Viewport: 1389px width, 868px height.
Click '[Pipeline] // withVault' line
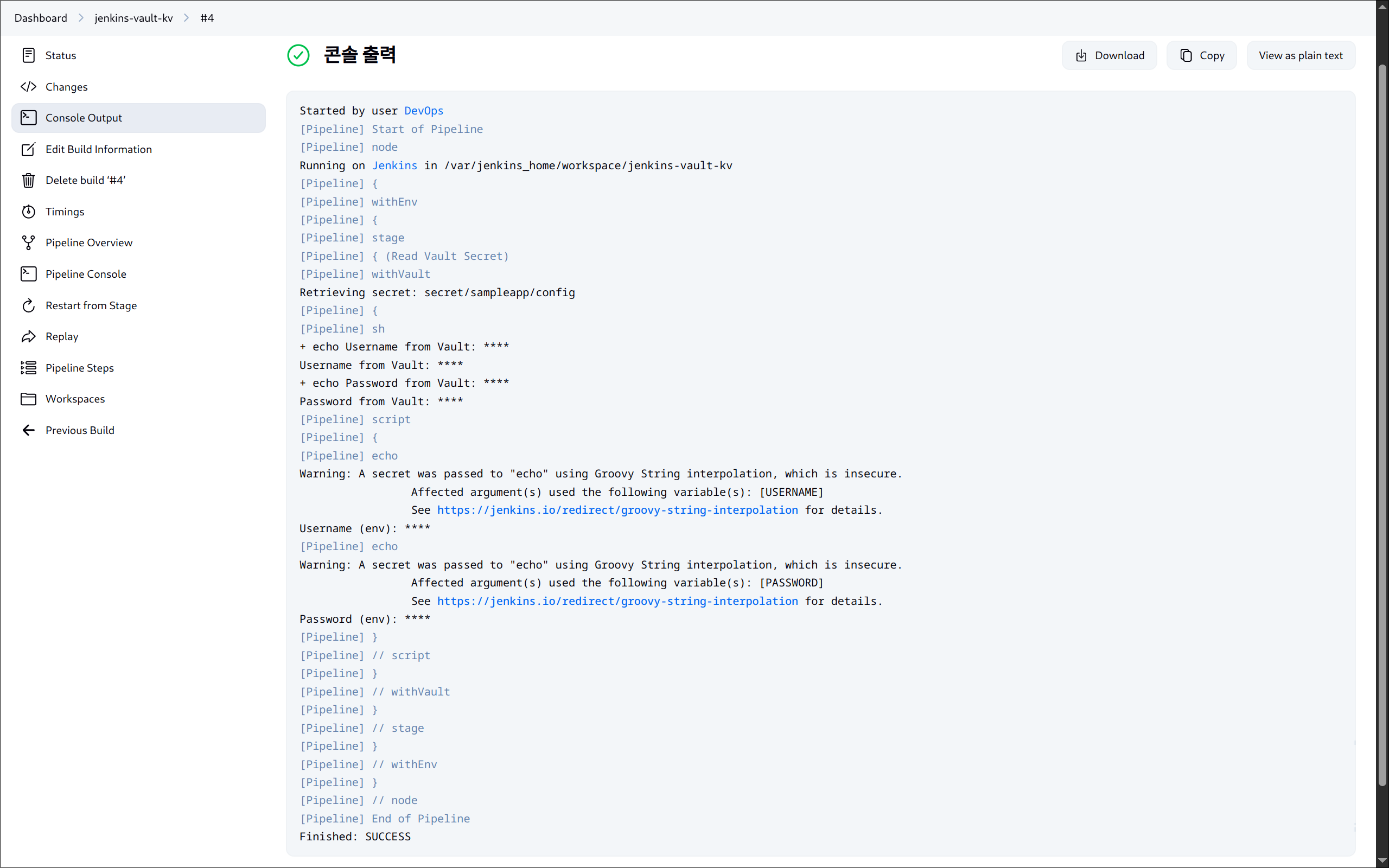click(x=375, y=692)
